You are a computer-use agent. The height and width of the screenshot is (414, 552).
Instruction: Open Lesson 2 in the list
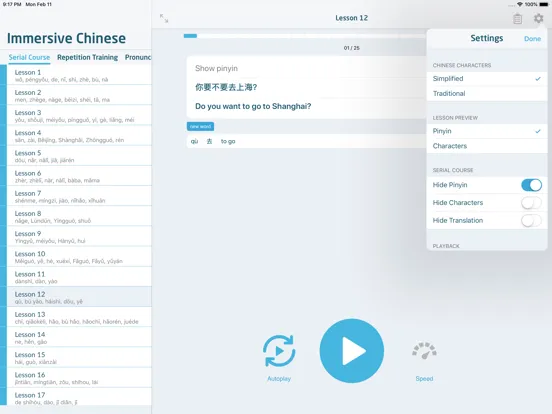[x=79, y=95]
